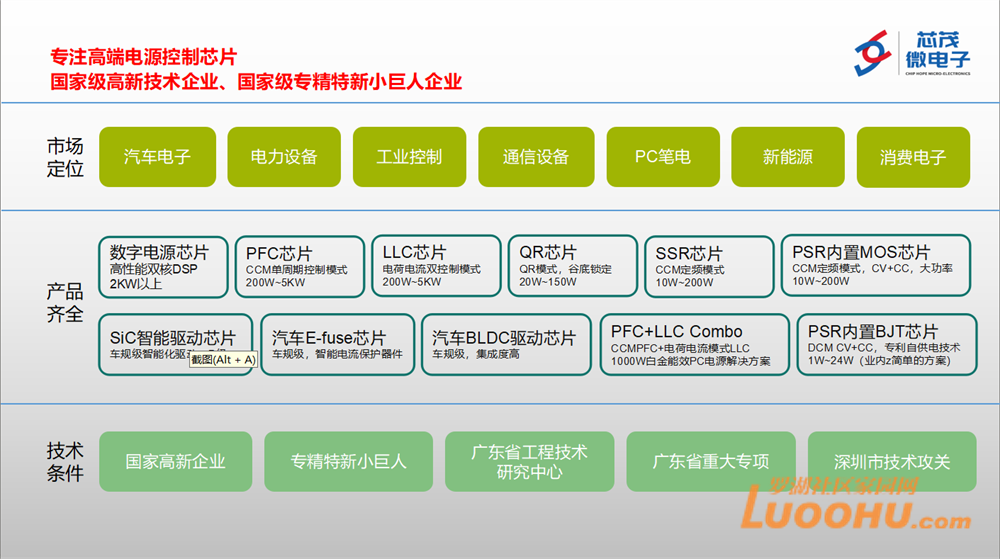This screenshot has height=559, width=1000.
Task: Click the 截图(Alt + A) tooltip
Action: pyautogui.click(x=223, y=359)
